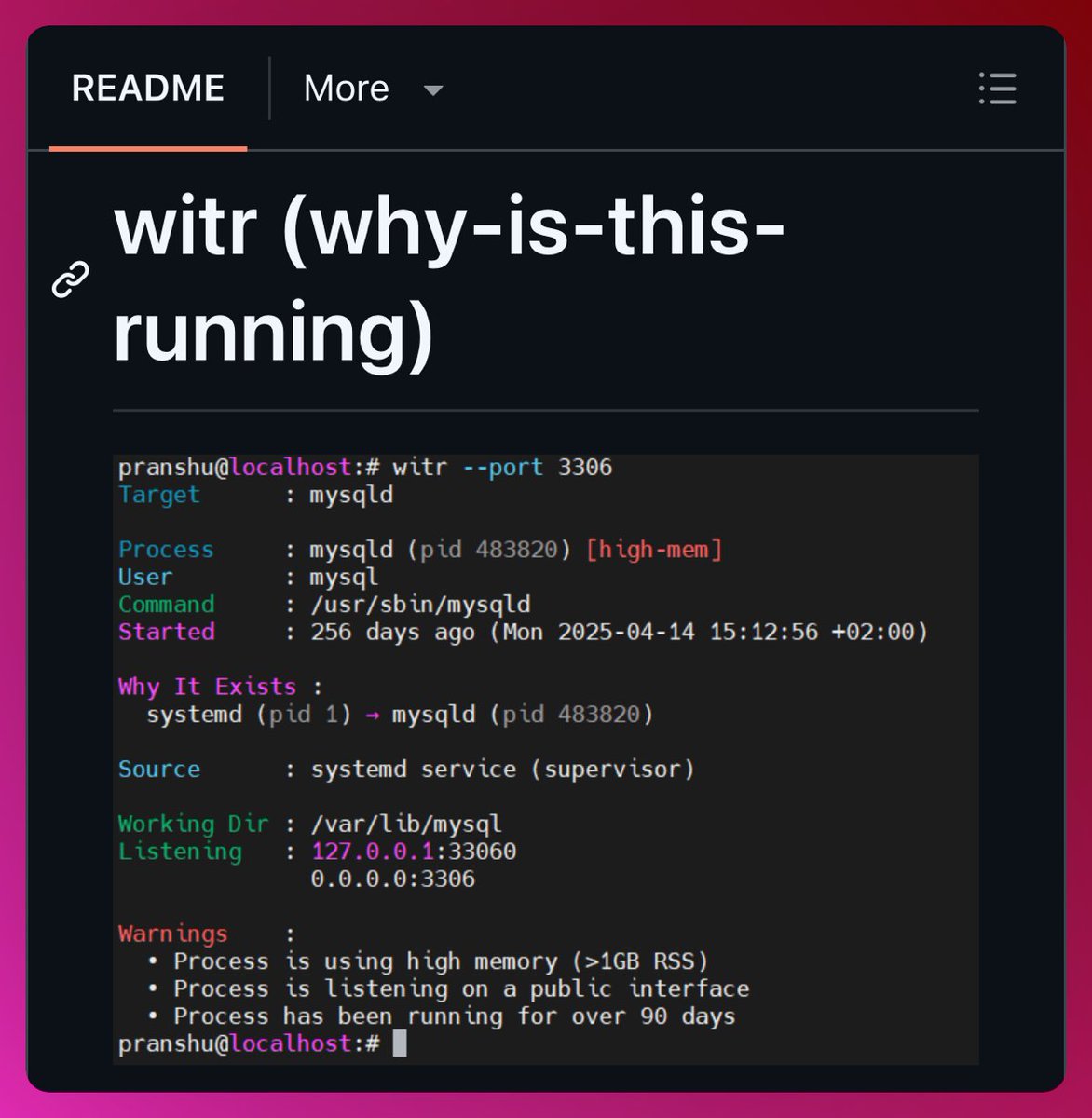Image resolution: width=1092 pixels, height=1118 pixels.
Task: Open the outline list icon
Action: pyautogui.click(x=998, y=89)
